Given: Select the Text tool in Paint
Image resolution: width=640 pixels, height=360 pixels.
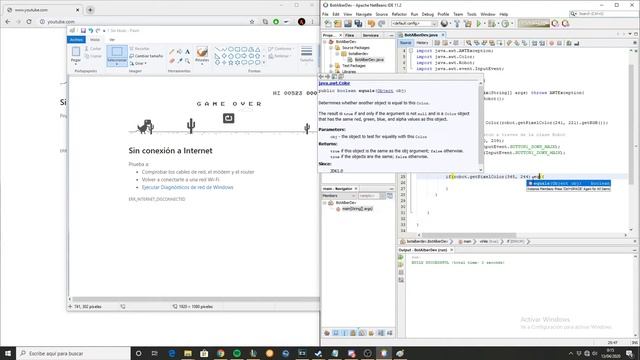Looking at the screenshot, I should click(187, 52).
